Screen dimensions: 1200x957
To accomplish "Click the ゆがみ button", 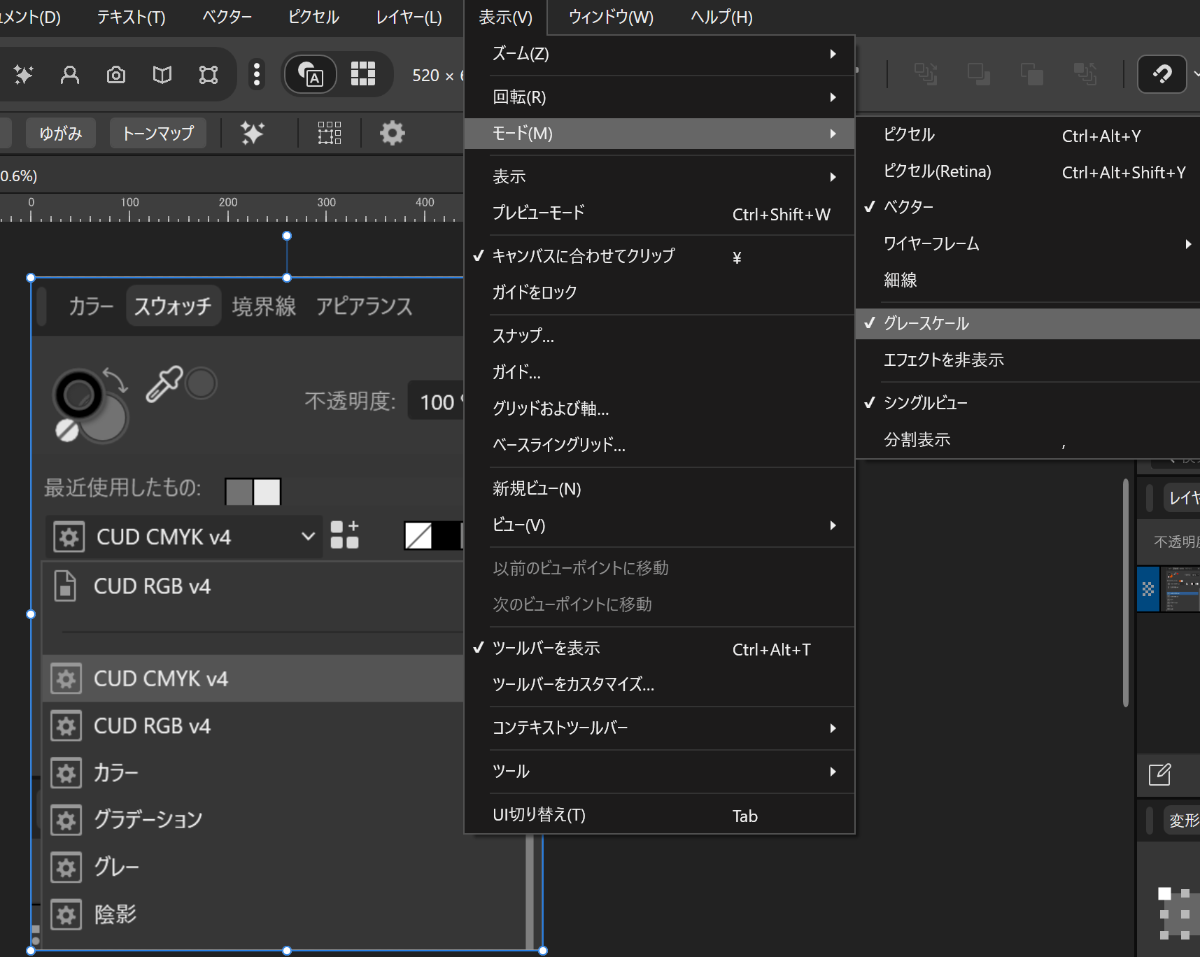I will click(60, 133).
